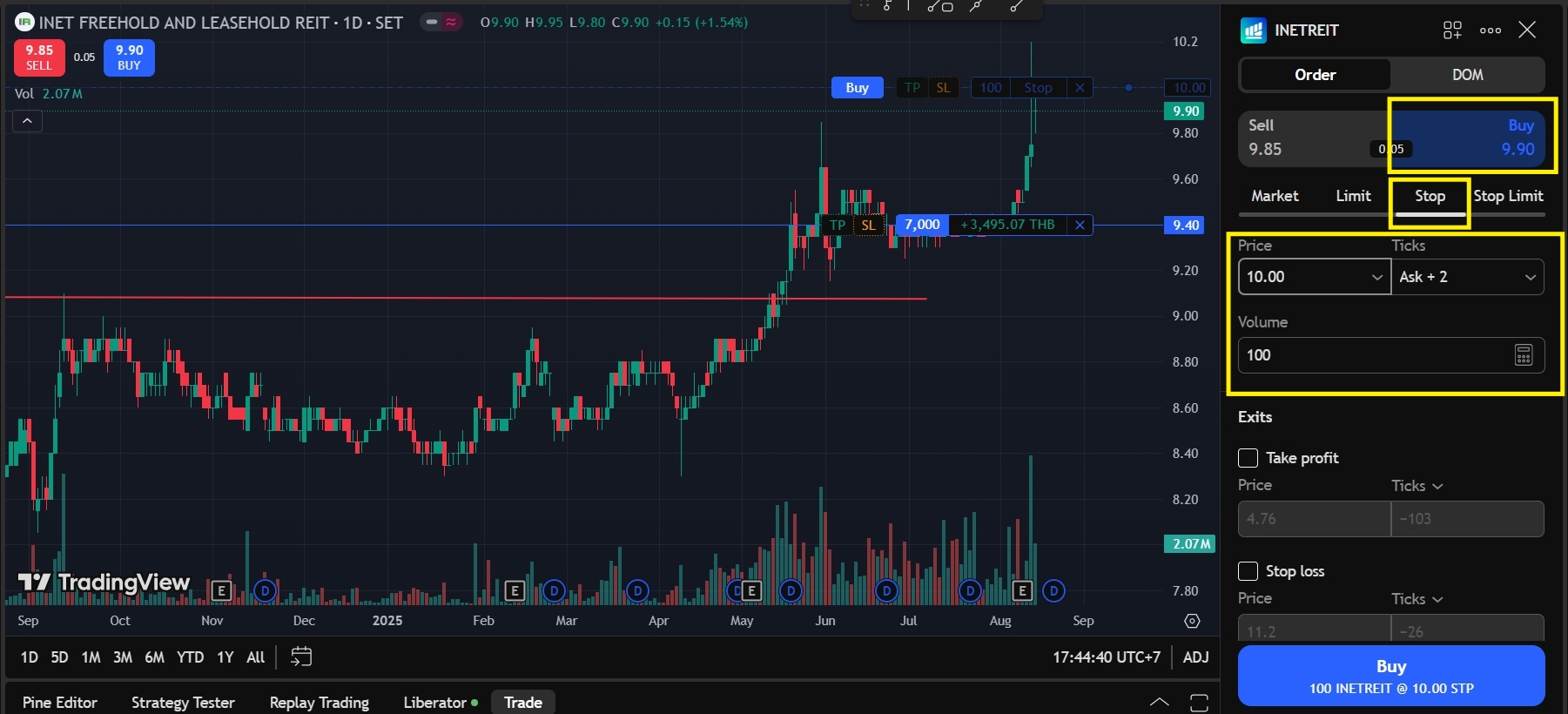1568x714 pixels.
Task: Close the 7,000 position on chart
Action: (1080, 225)
